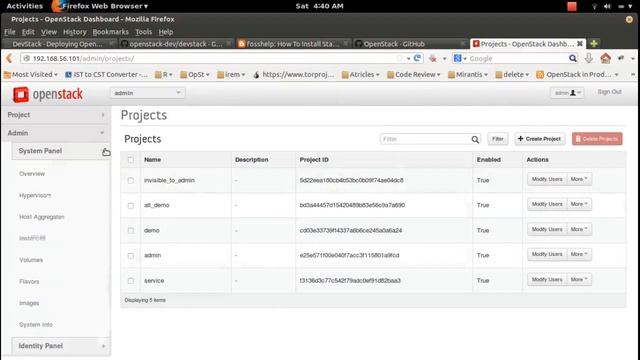Image resolution: width=640 pixels, height=360 pixels.
Task: Open the File menu
Action: point(10,32)
